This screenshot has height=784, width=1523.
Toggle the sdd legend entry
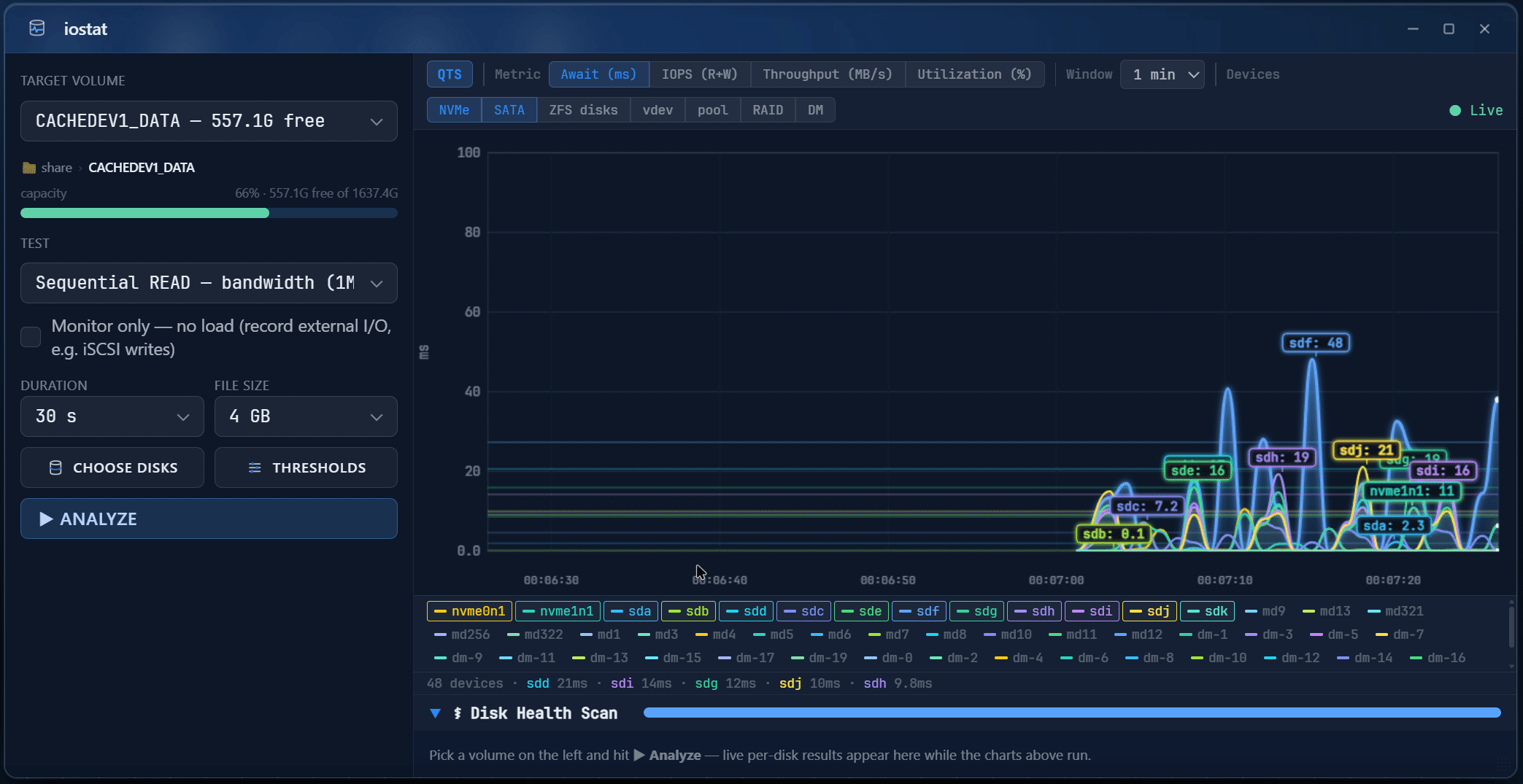[746, 611]
